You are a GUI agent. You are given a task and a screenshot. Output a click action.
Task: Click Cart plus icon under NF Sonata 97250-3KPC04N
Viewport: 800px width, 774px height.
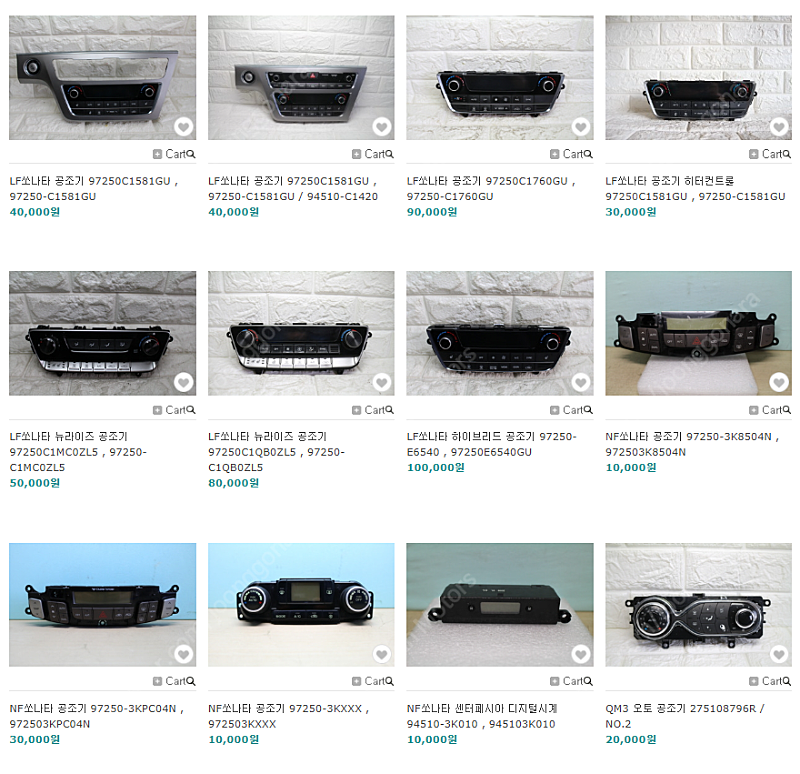click(x=158, y=681)
